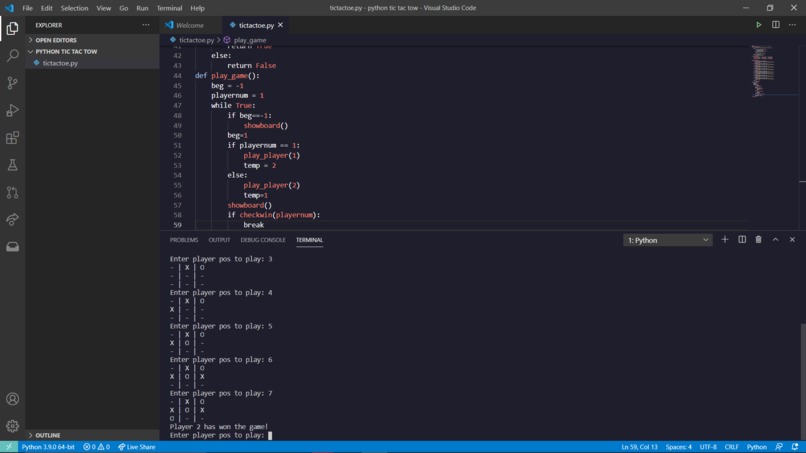Select the Terminal panel tab

click(x=309, y=240)
